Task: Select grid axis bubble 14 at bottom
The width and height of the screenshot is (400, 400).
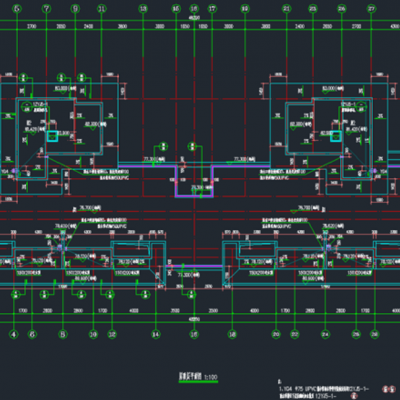Action: (156, 334)
